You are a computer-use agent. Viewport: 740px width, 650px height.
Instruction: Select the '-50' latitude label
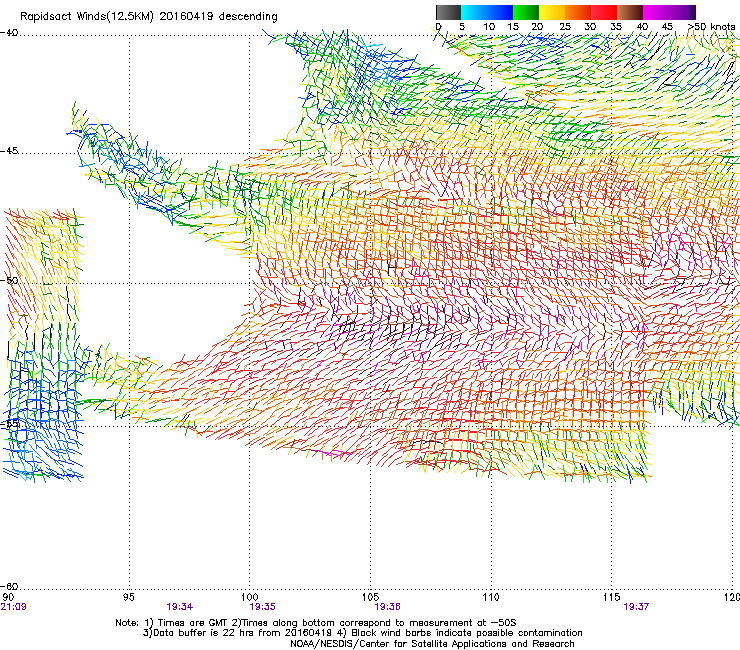tap(9, 280)
